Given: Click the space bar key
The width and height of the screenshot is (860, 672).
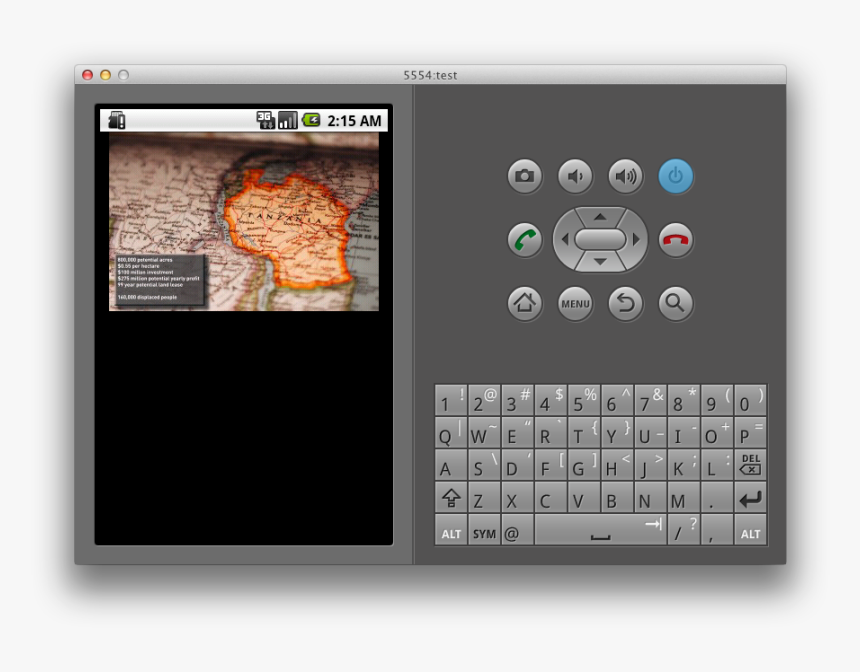Looking at the screenshot, I should pos(600,529).
